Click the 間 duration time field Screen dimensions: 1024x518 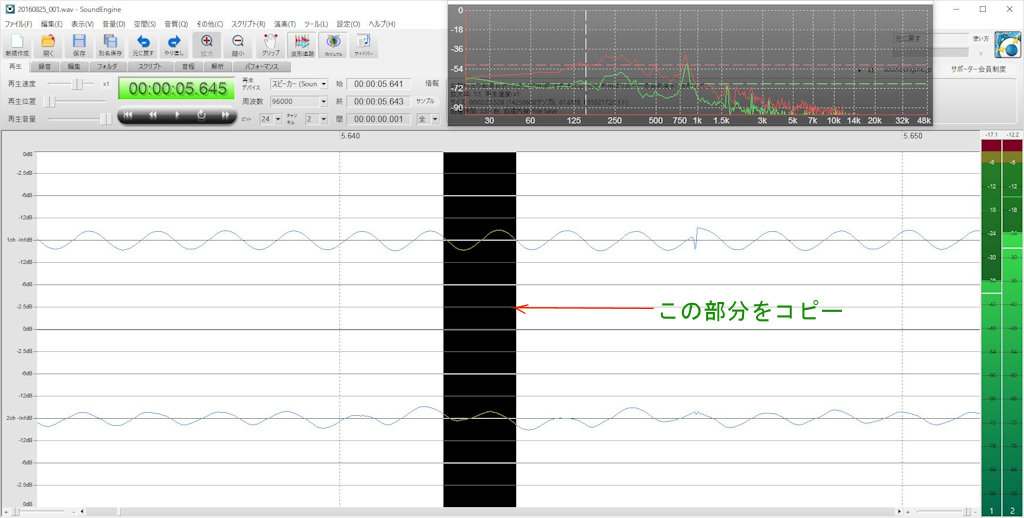[379, 119]
